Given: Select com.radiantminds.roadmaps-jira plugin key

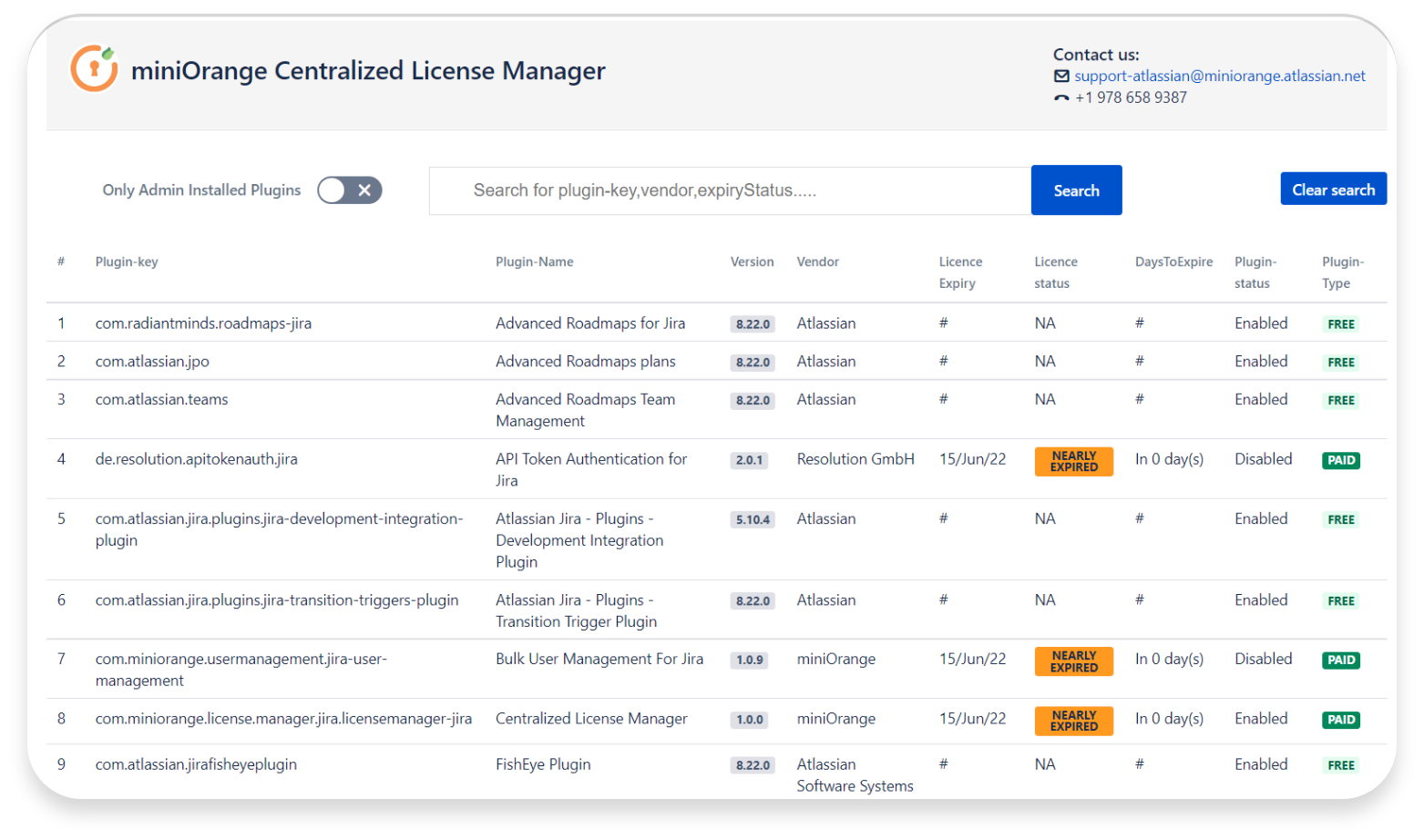Looking at the screenshot, I should click(203, 323).
